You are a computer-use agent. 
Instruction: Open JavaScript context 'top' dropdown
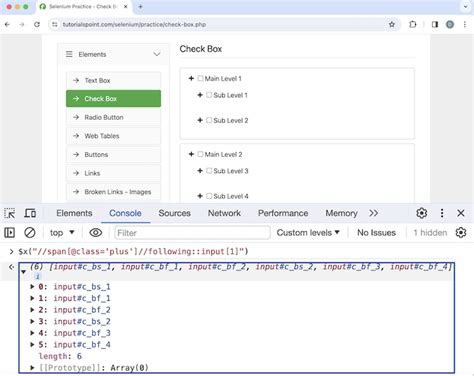tap(62, 232)
